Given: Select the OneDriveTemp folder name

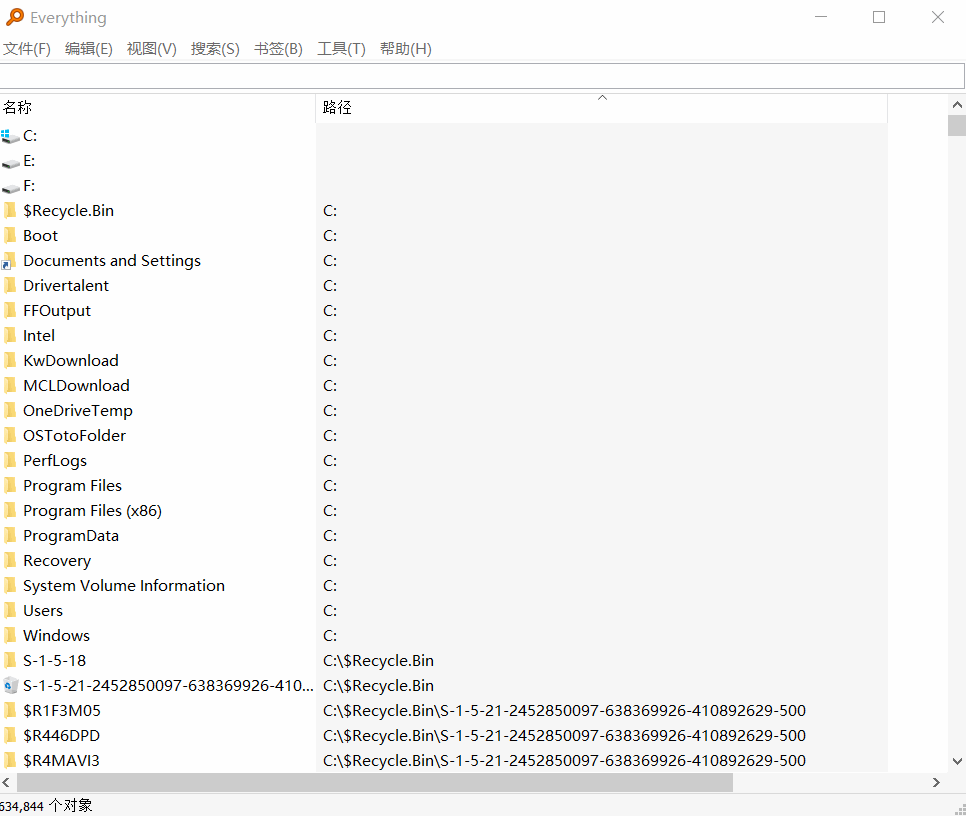Looking at the screenshot, I should pyautogui.click(x=78, y=411).
